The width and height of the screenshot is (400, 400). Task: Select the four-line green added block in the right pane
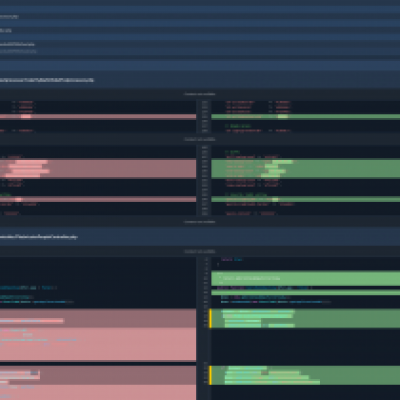pos(306,169)
